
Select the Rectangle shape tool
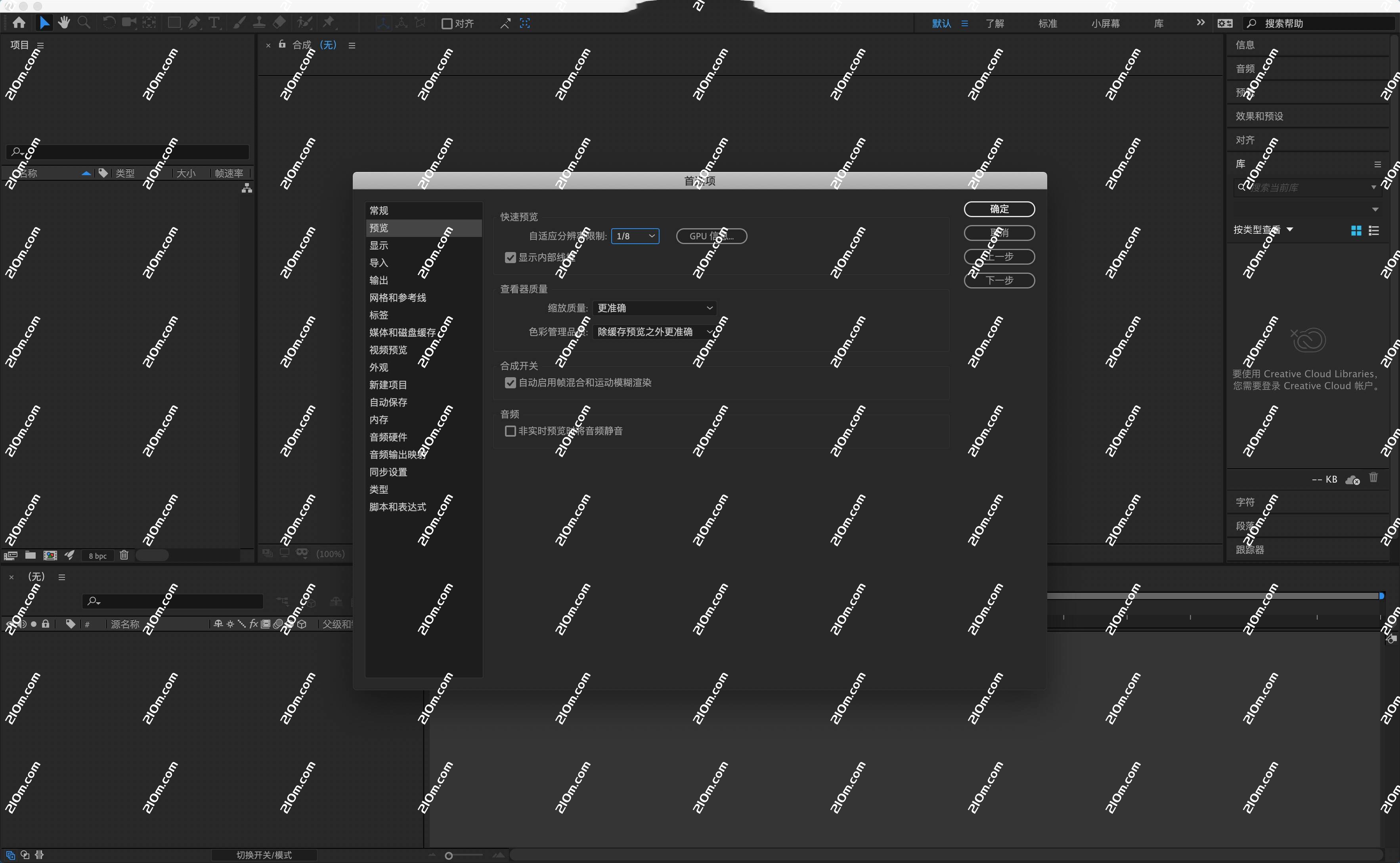(x=174, y=23)
